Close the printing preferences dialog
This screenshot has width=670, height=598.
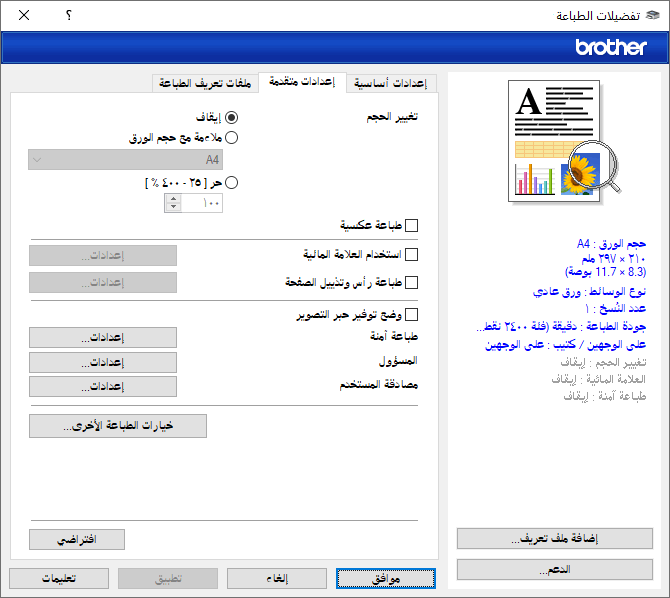click(24, 16)
